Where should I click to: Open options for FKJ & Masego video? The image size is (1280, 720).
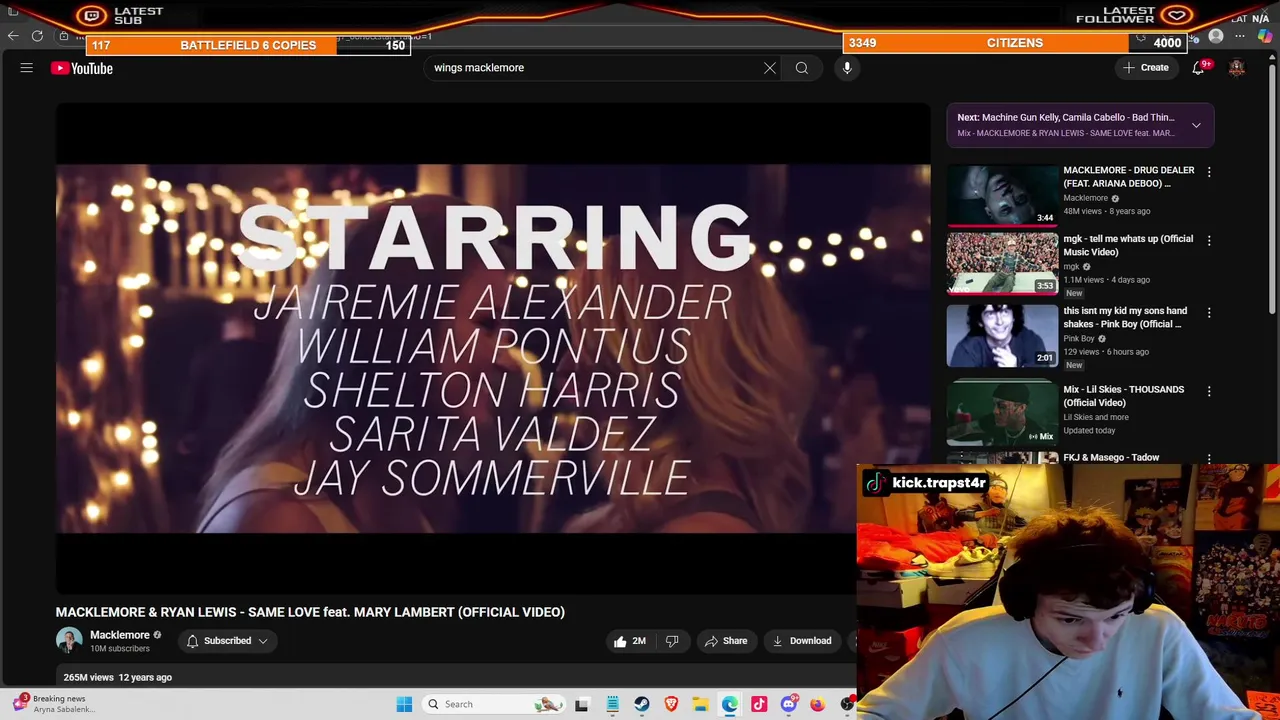point(1209,459)
